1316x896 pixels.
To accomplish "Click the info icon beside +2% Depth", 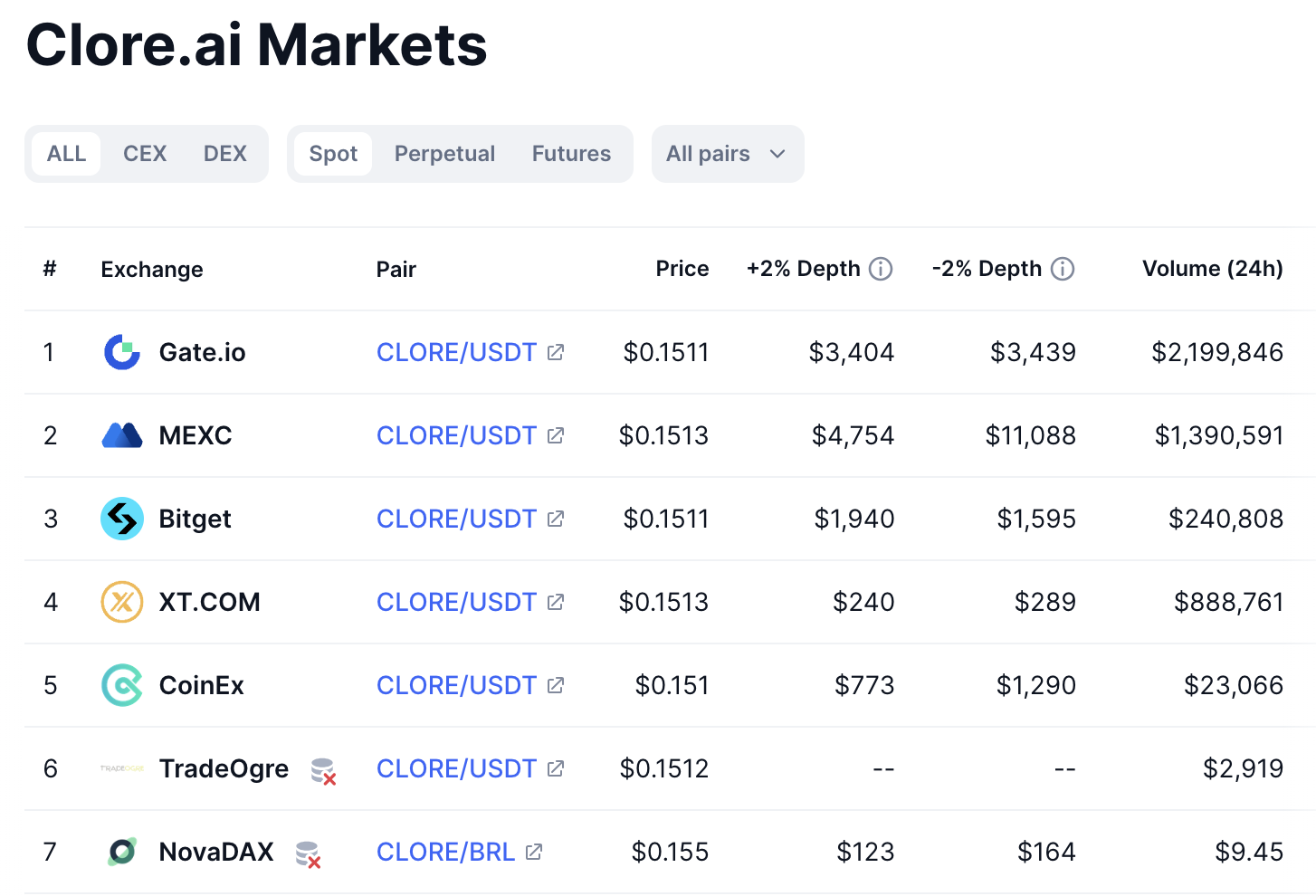I will click(x=880, y=268).
